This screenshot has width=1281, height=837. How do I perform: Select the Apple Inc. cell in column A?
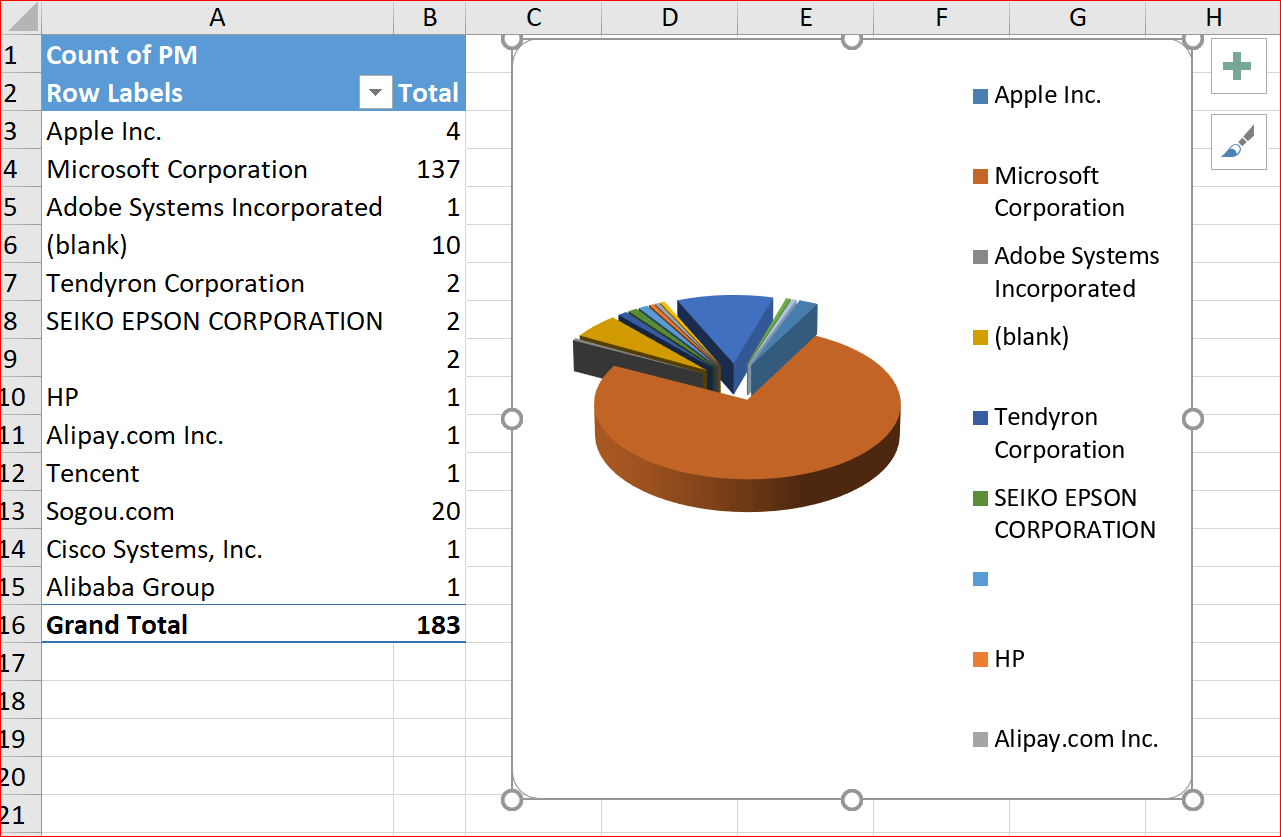217,131
